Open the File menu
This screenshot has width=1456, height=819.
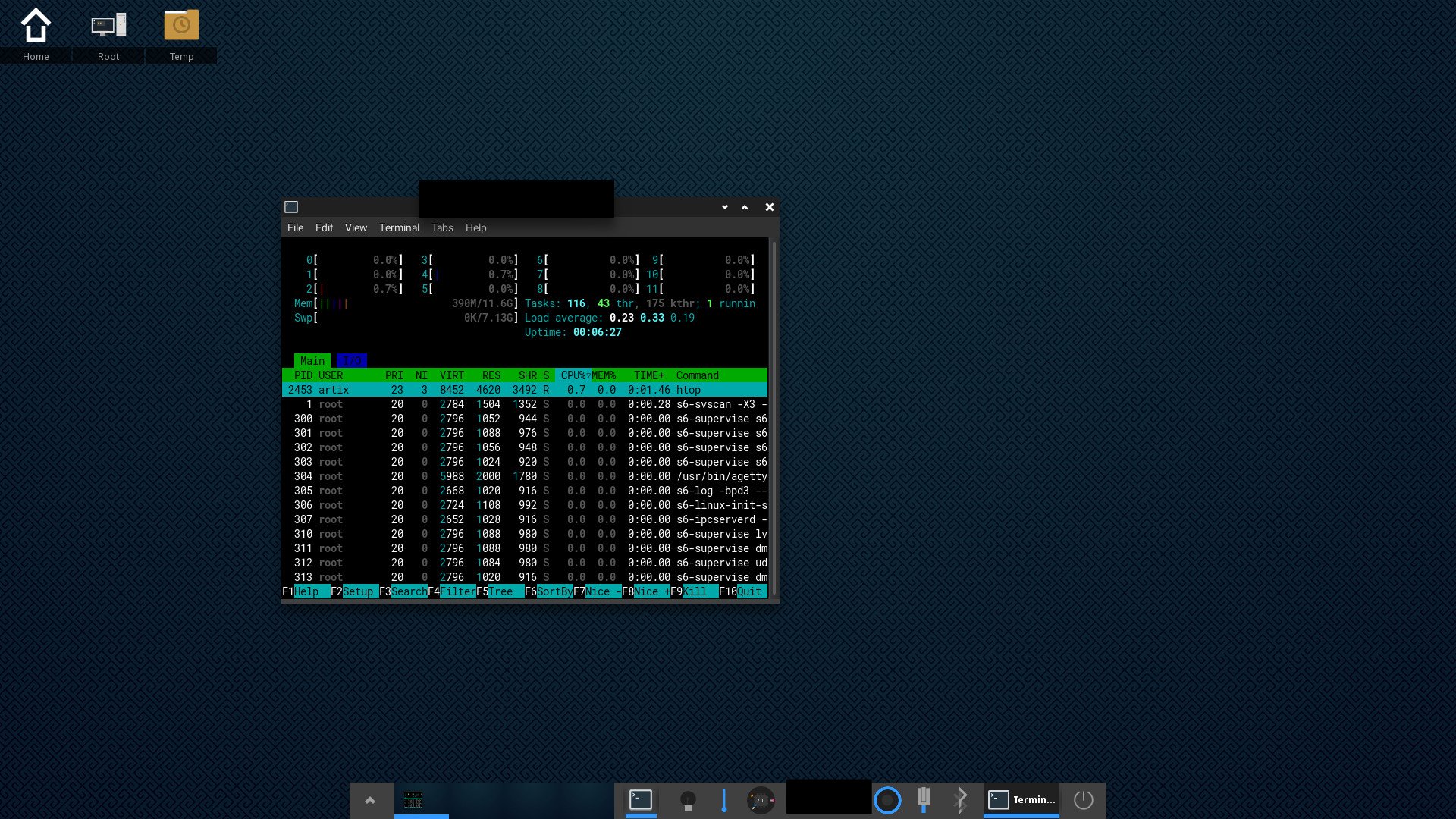tap(295, 228)
